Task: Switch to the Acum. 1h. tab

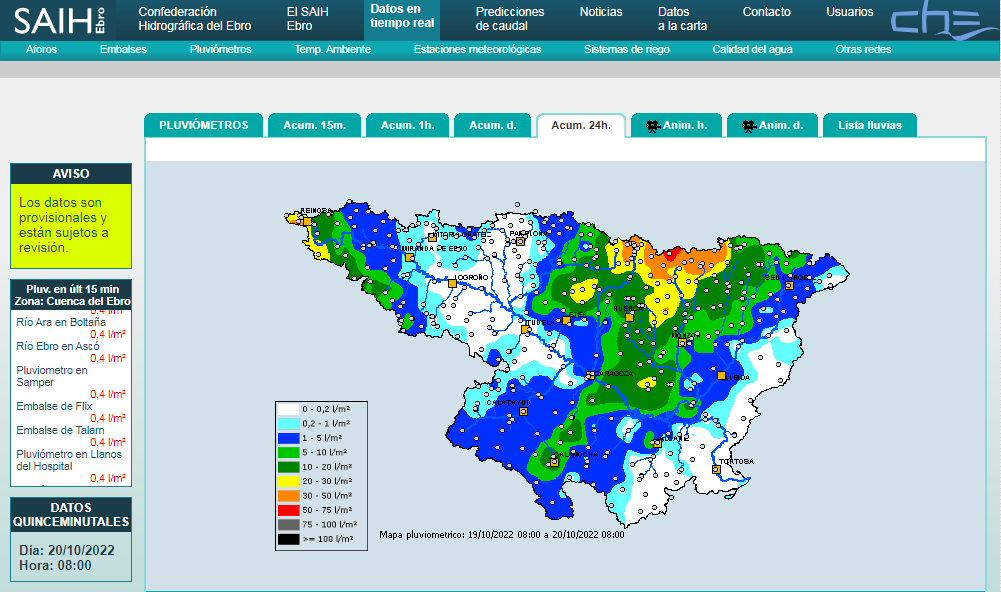Action: click(407, 125)
